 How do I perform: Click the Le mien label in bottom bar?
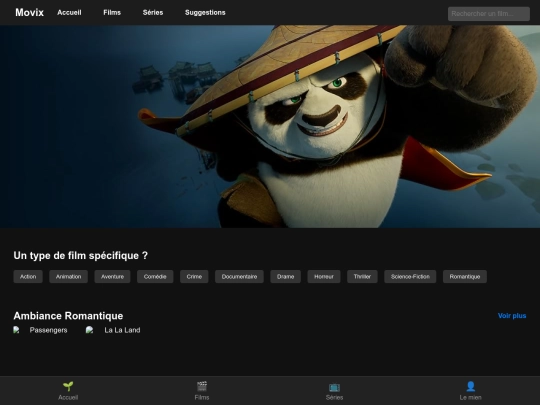tap(470, 397)
